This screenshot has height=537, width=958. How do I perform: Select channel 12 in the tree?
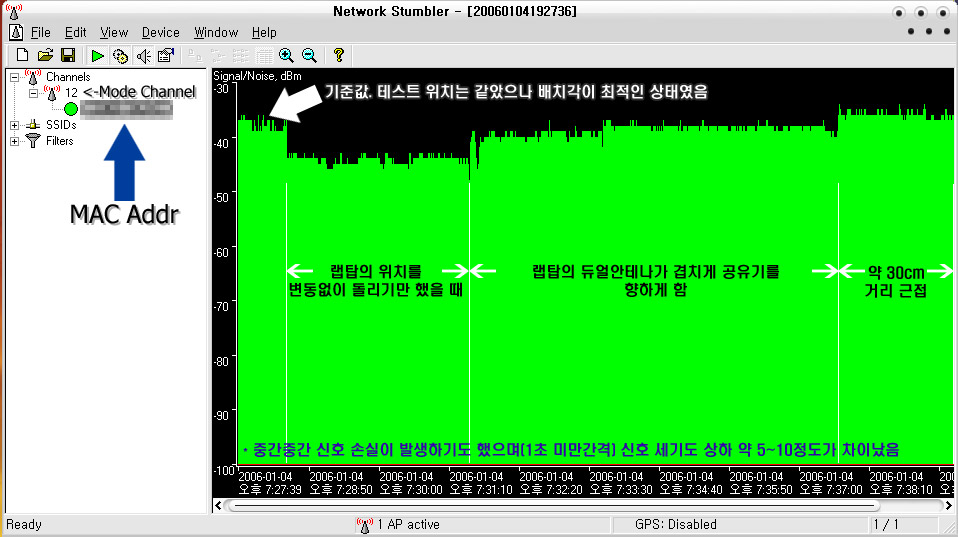click(x=71, y=93)
